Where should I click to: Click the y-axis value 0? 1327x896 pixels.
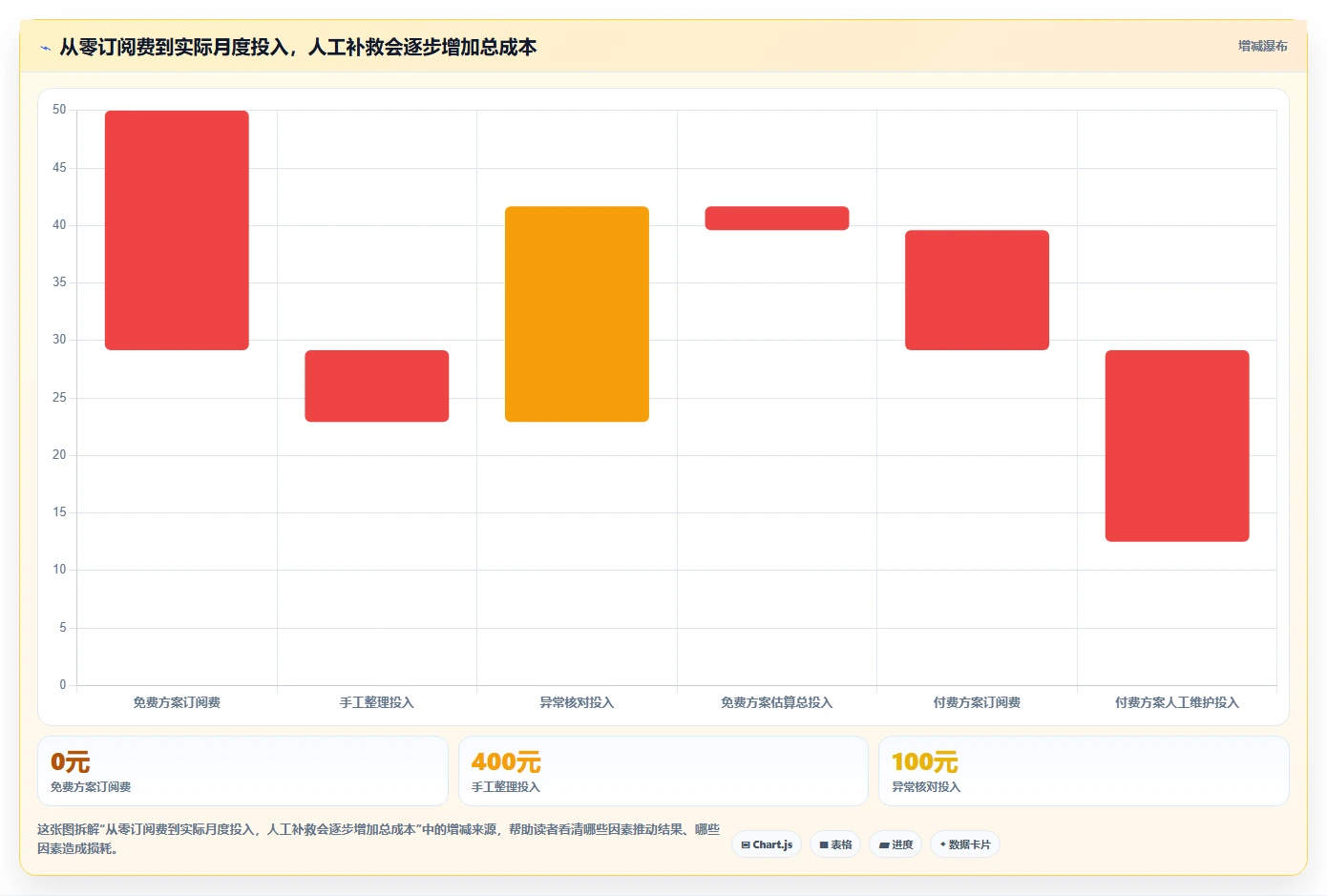tap(63, 685)
